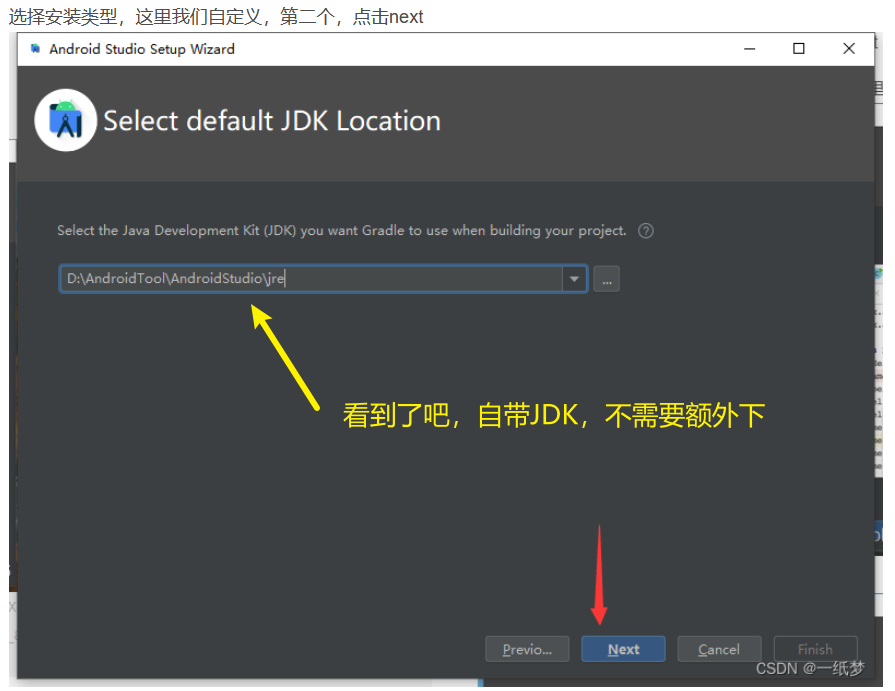Click the Cancel button

click(x=719, y=649)
